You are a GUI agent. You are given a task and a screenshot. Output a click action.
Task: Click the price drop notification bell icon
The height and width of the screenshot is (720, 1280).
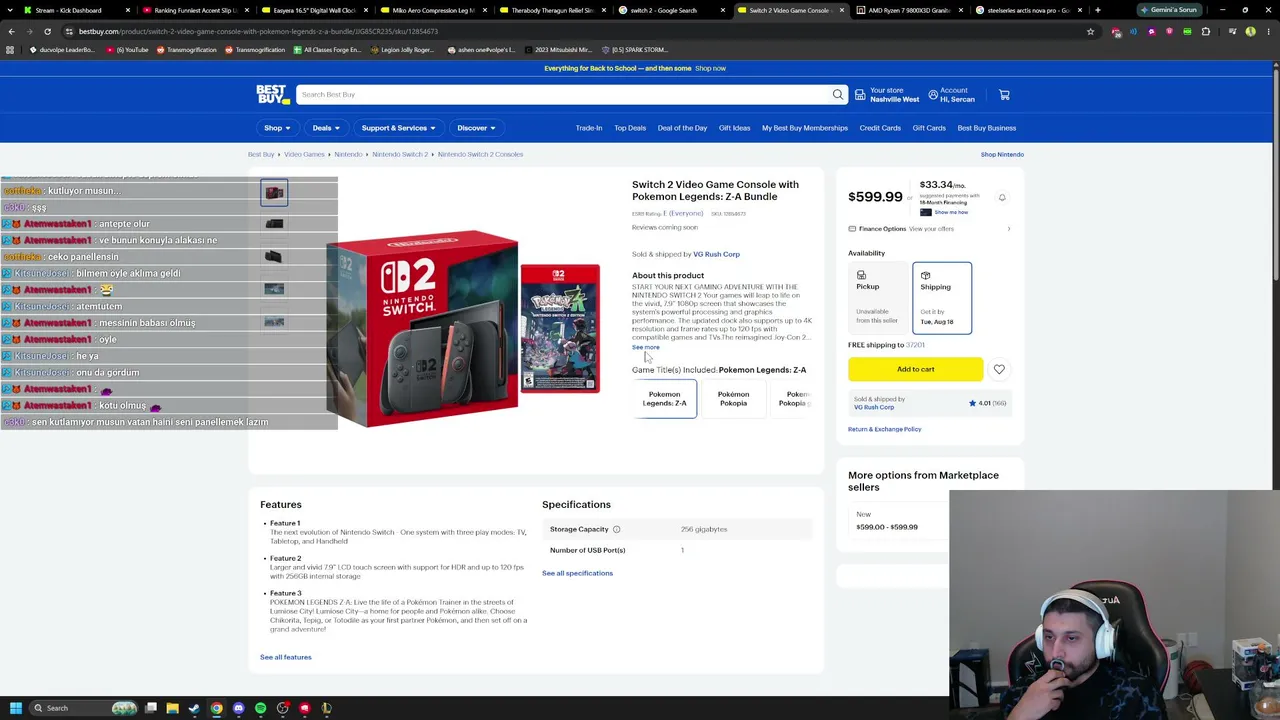click(1002, 198)
